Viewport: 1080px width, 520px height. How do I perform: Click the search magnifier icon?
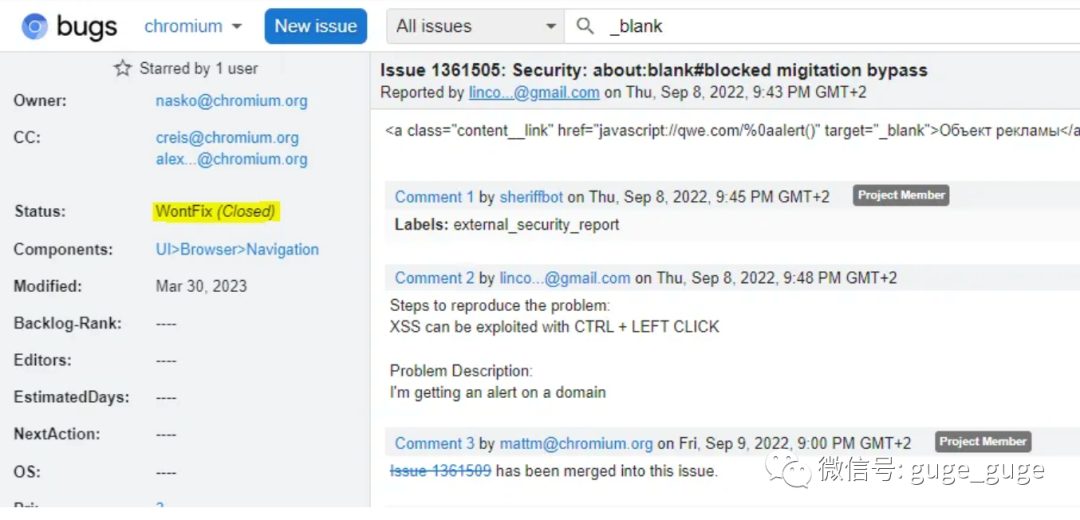pos(586,27)
